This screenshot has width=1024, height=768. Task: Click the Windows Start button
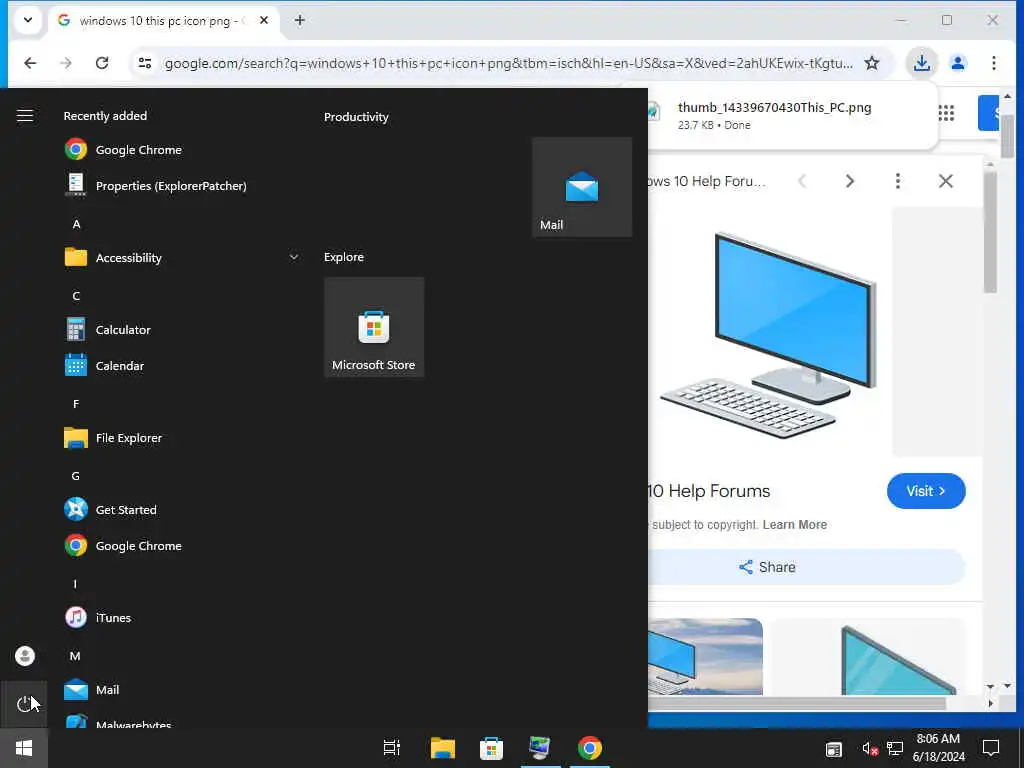(24, 748)
